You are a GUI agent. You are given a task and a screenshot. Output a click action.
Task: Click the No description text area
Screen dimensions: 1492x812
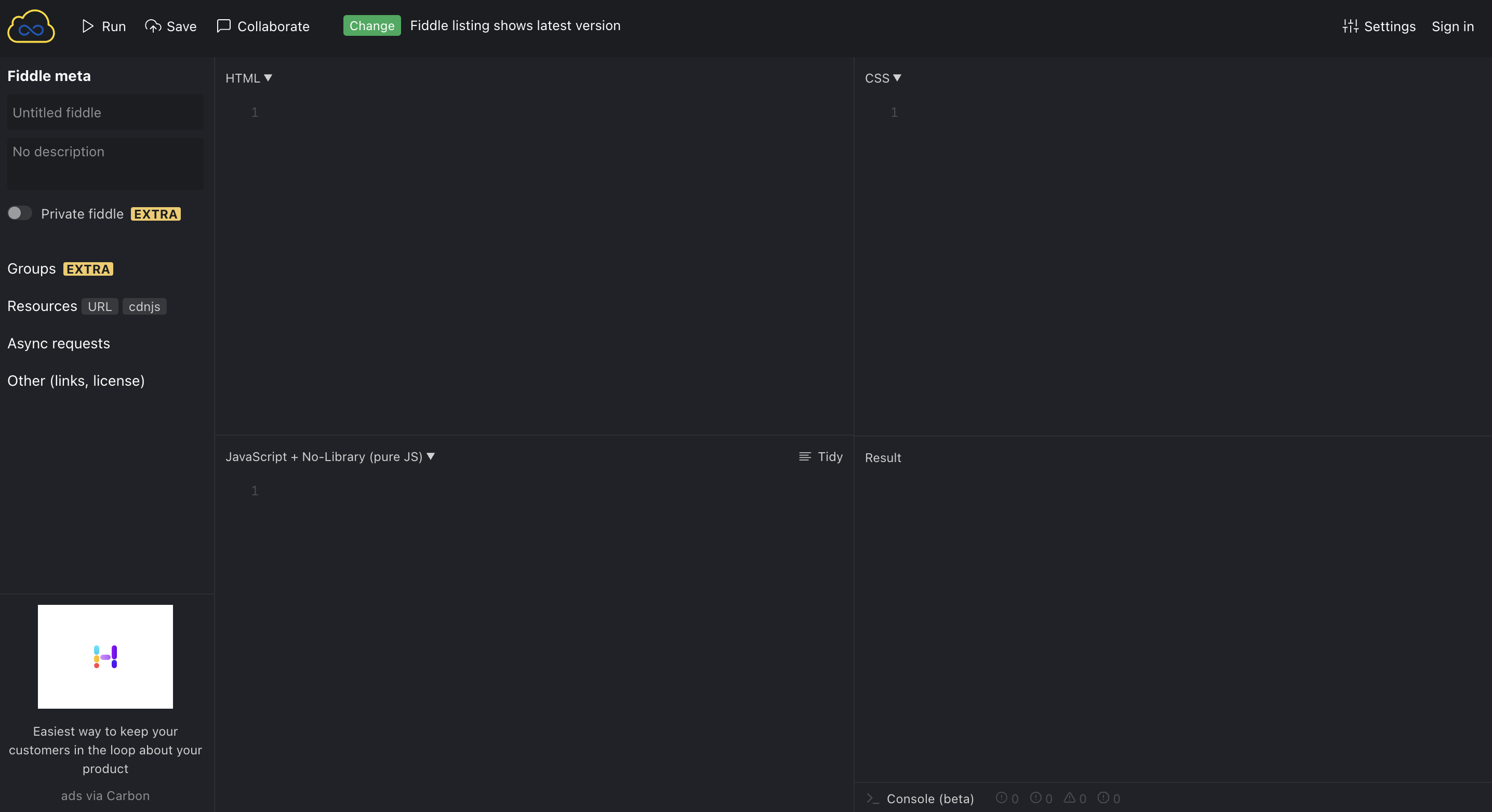105,163
